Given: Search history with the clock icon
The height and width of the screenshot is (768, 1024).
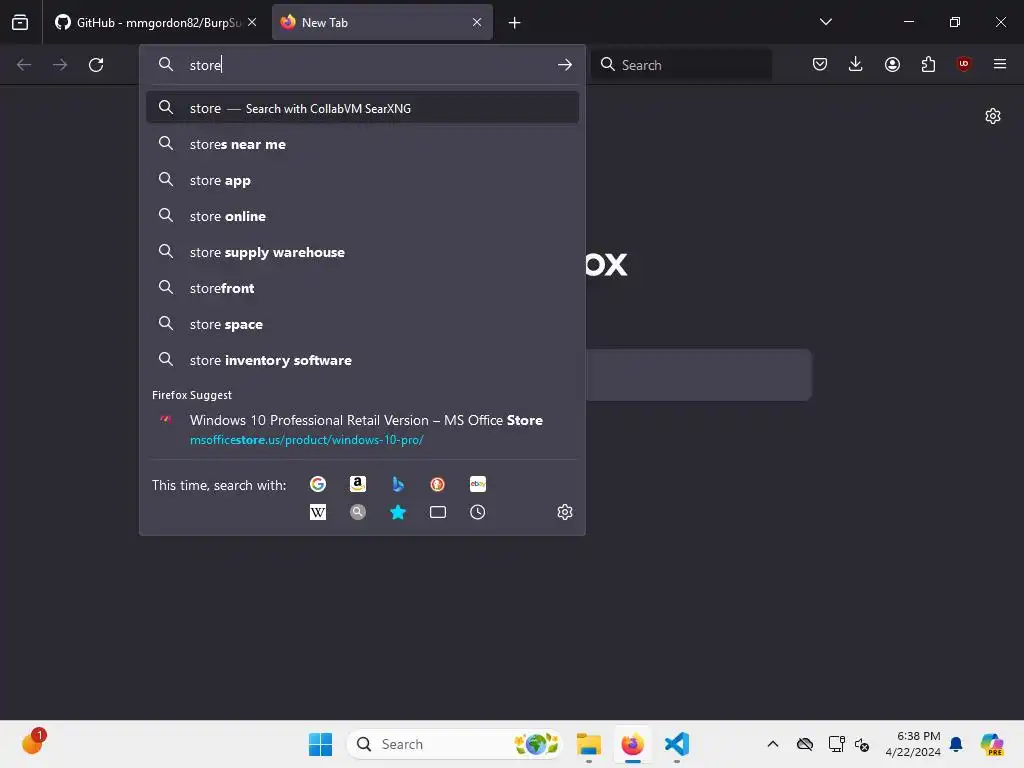Looking at the screenshot, I should [477, 512].
